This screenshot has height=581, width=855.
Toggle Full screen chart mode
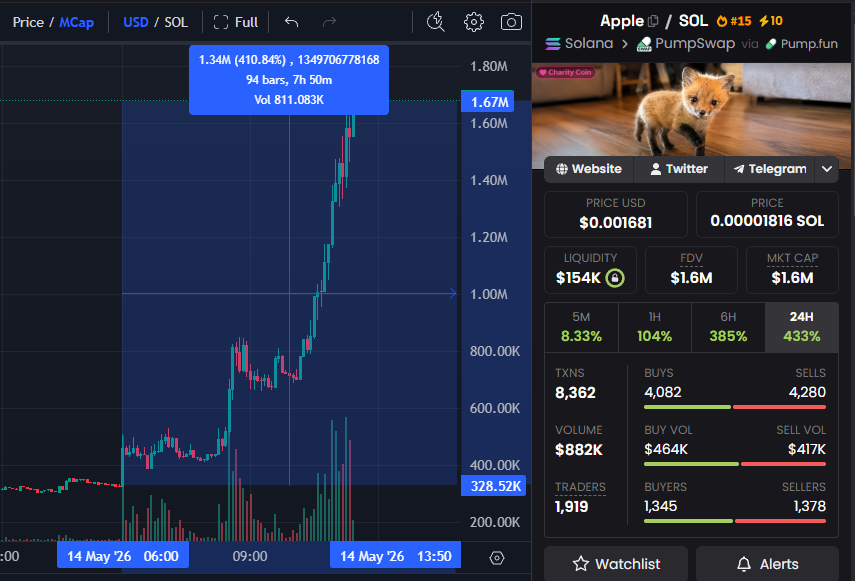tap(236, 22)
